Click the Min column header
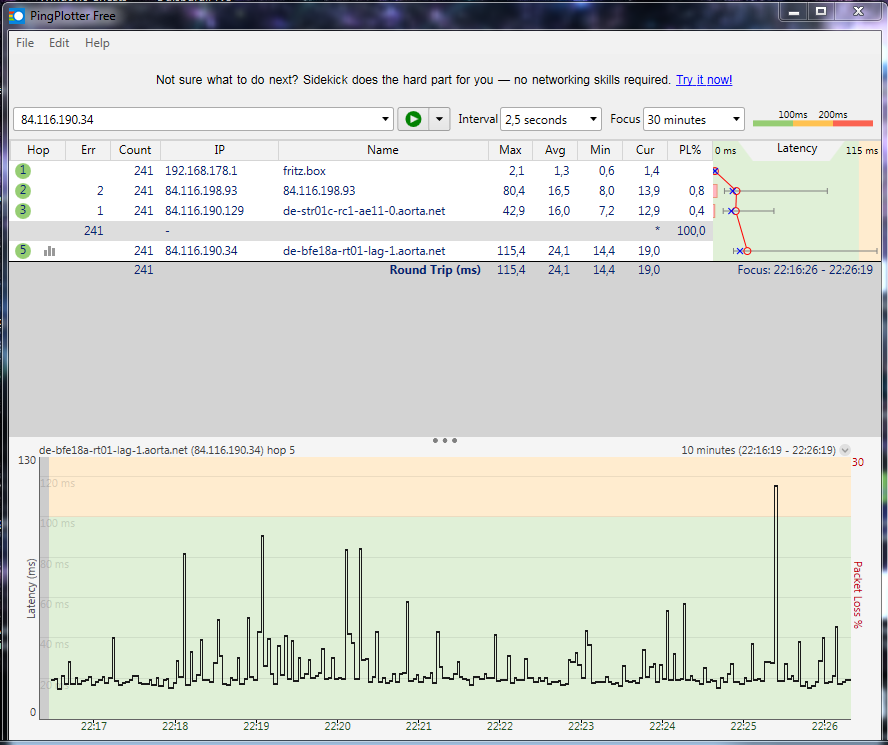 pyautogui.click(x=600, y=150)
